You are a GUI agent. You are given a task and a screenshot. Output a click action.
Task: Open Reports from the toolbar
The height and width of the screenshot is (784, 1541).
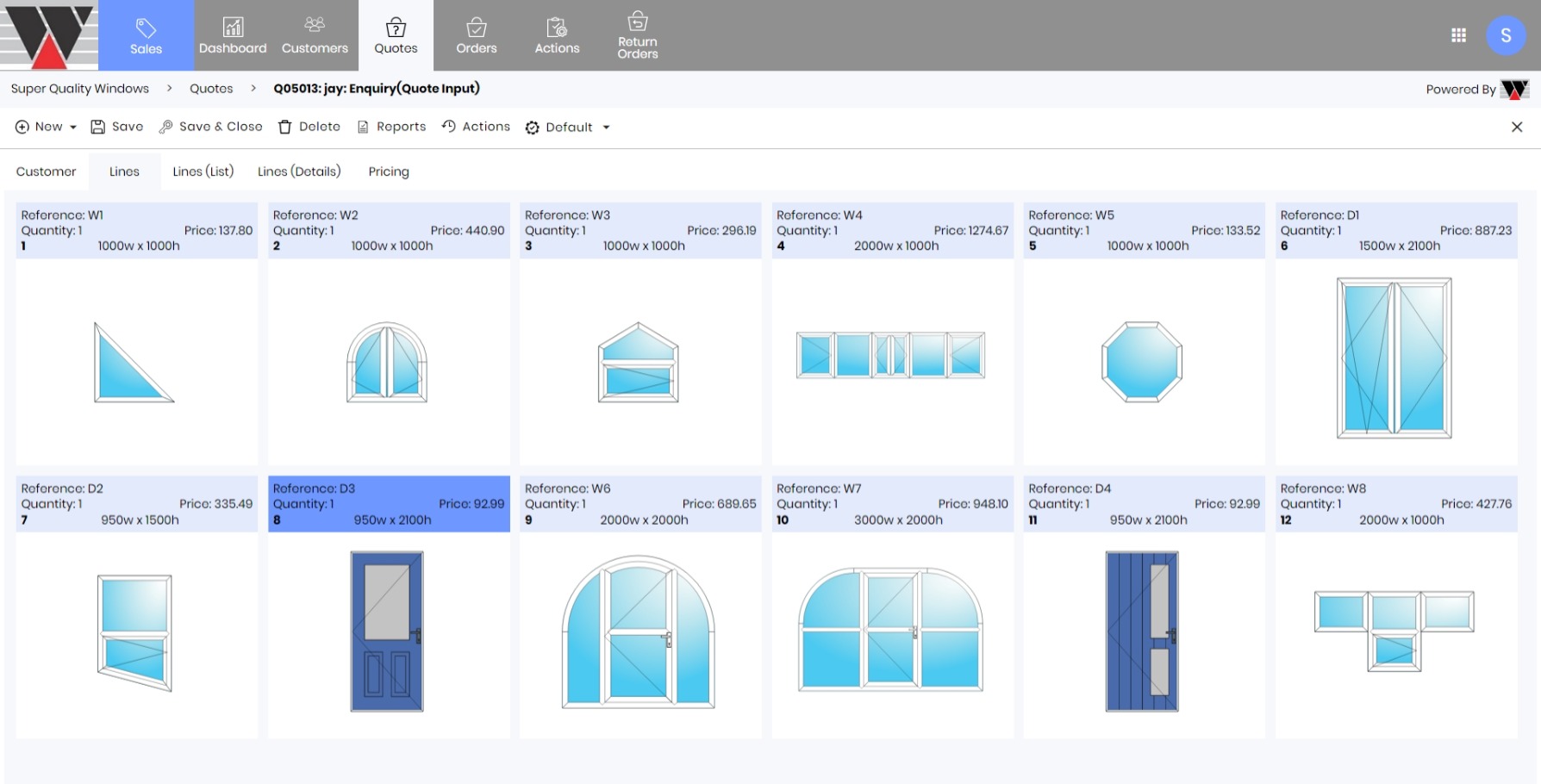coord(392,127)
